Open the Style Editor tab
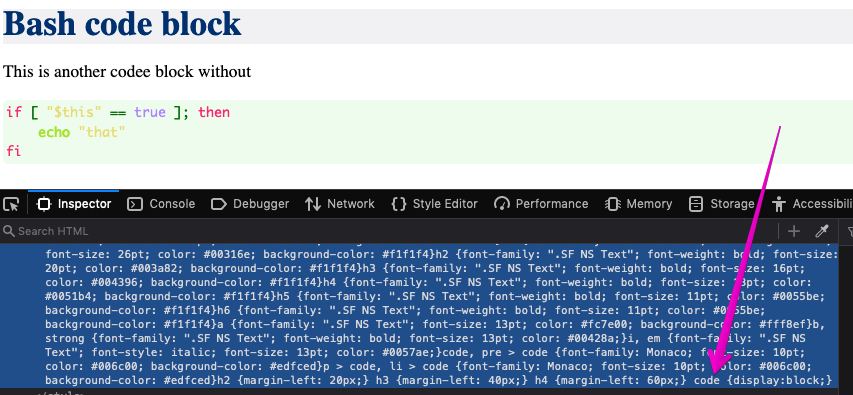The image size is (853, 395). pyautogui.click(x=434, y=204)
